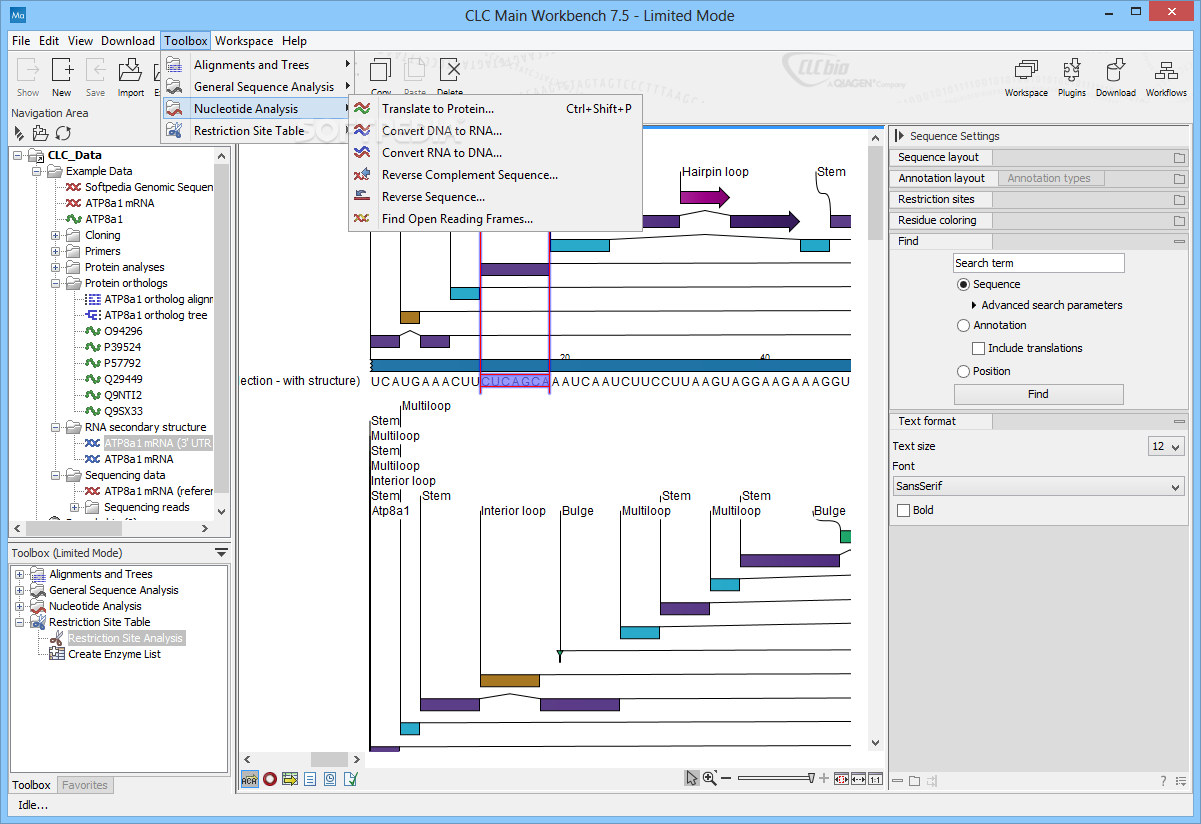Open the Workflows toolbar icon

pyautogui.click(x=1166, y=77)
